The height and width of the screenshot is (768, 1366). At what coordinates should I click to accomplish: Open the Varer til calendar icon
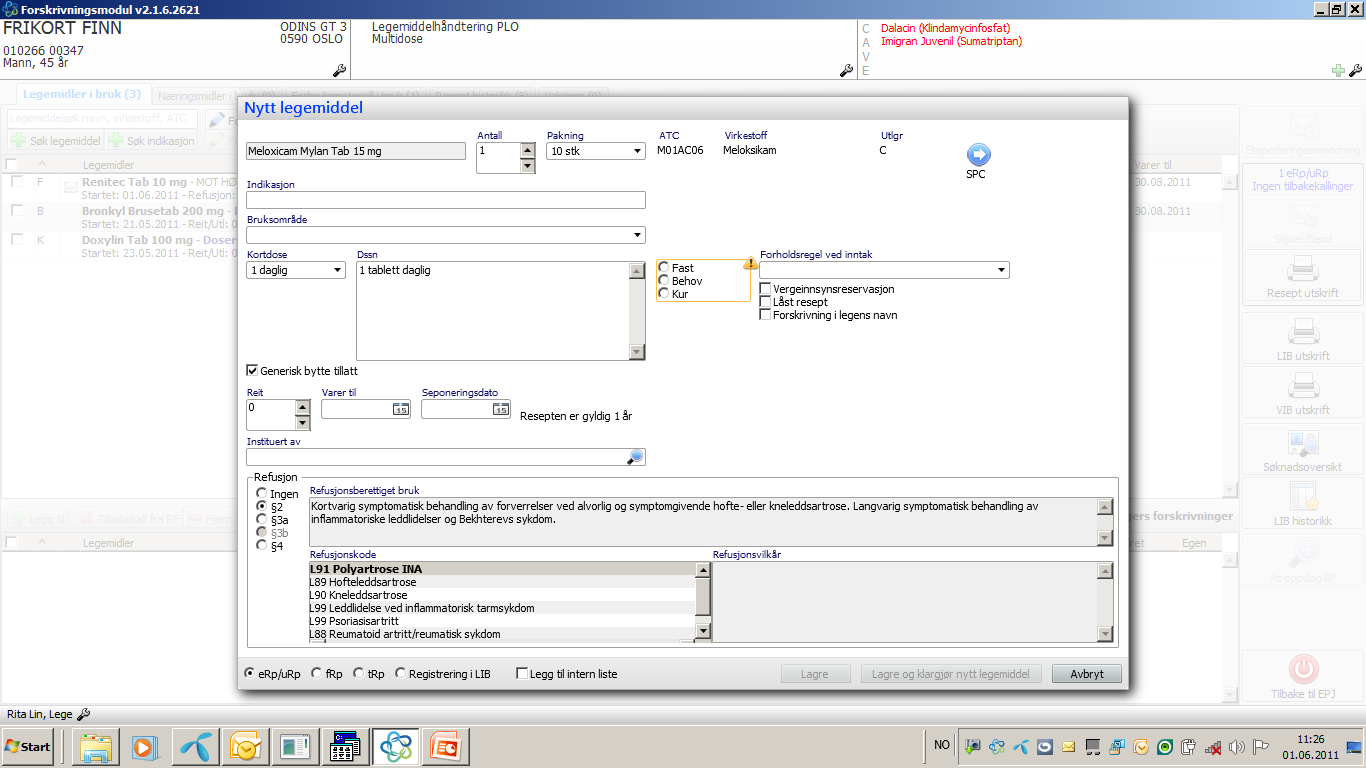click(x=400, y=409)
